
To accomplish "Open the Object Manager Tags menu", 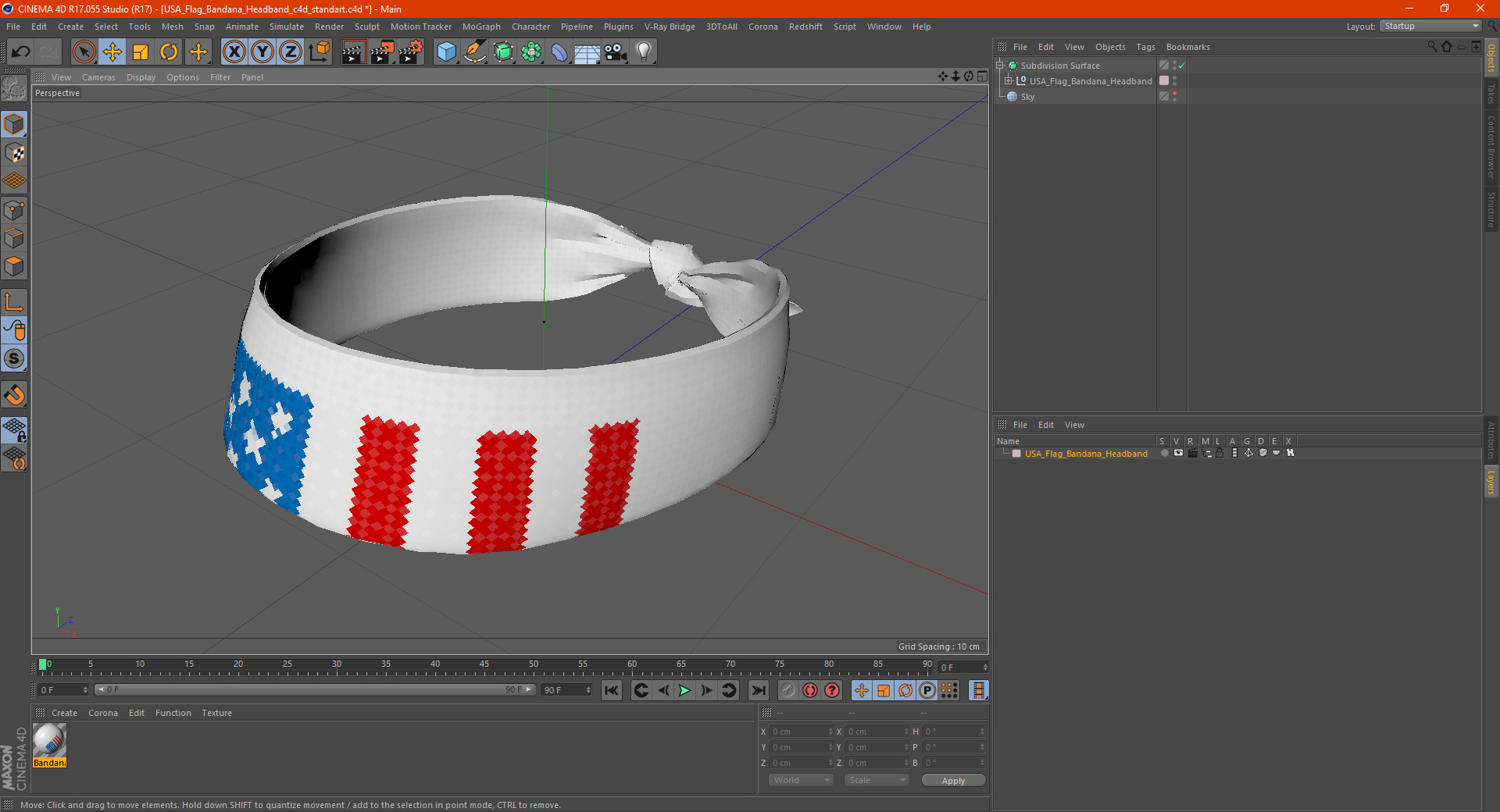I will click(1145, 47).
